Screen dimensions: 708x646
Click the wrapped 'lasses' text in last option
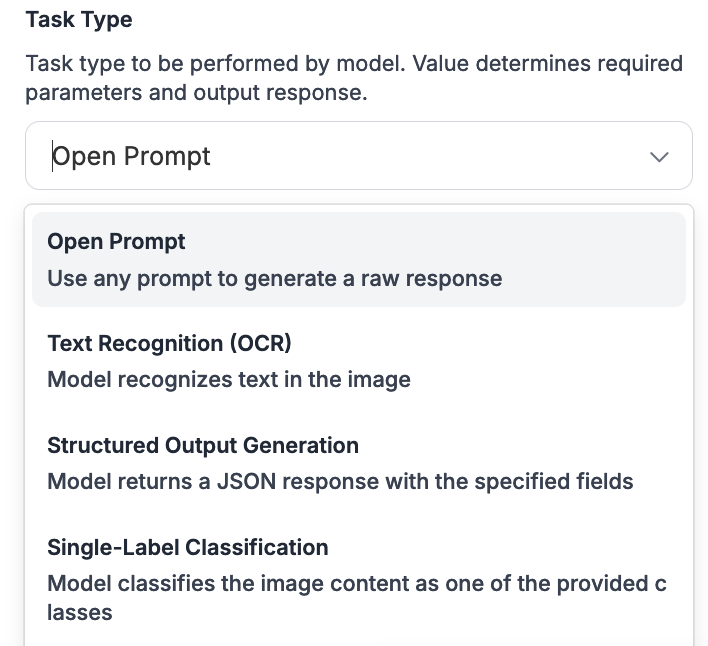click(79, 612)
